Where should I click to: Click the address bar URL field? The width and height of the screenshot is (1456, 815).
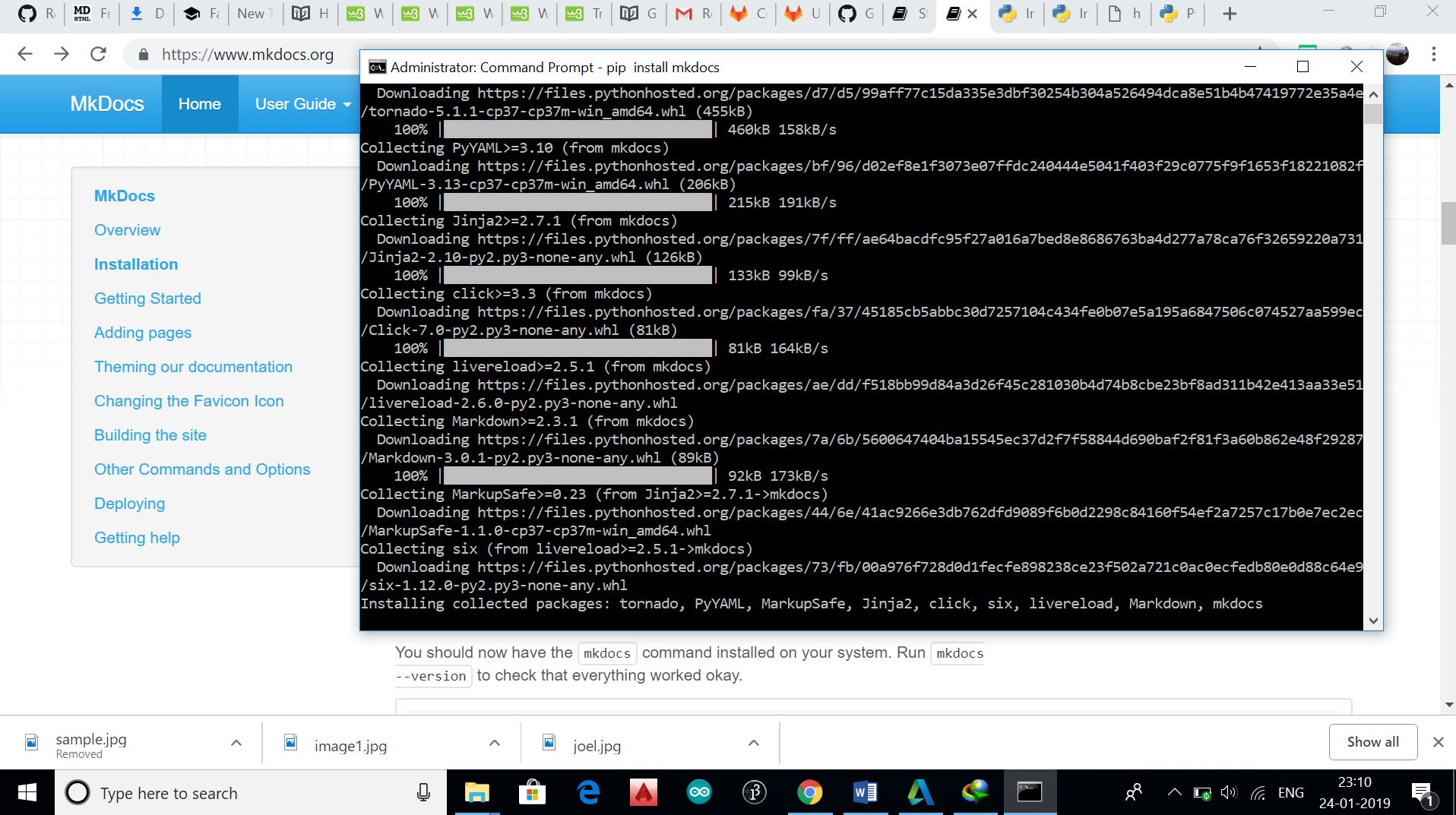click(x=248, y=55)
